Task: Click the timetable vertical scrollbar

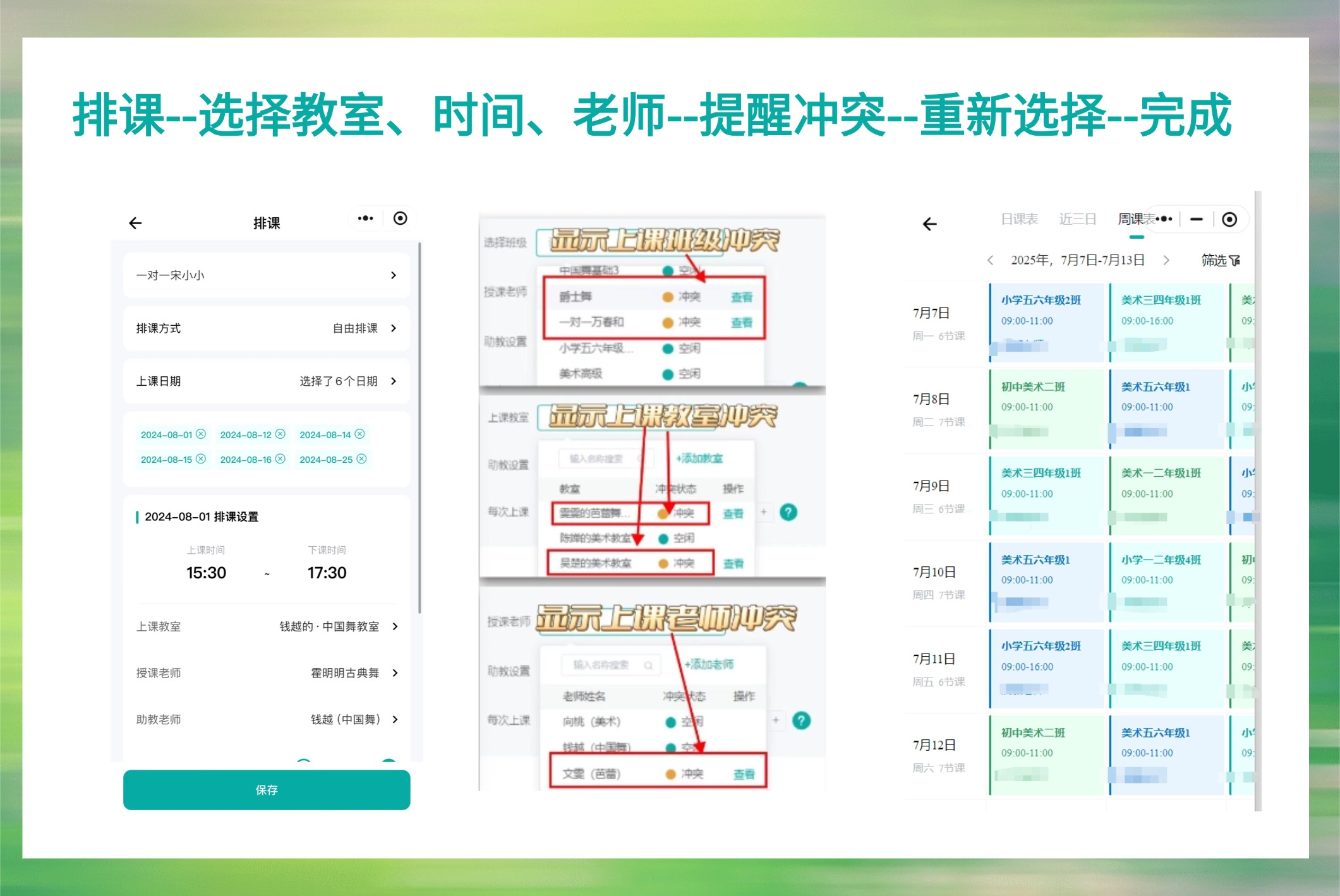Action: coord(1258,501)
